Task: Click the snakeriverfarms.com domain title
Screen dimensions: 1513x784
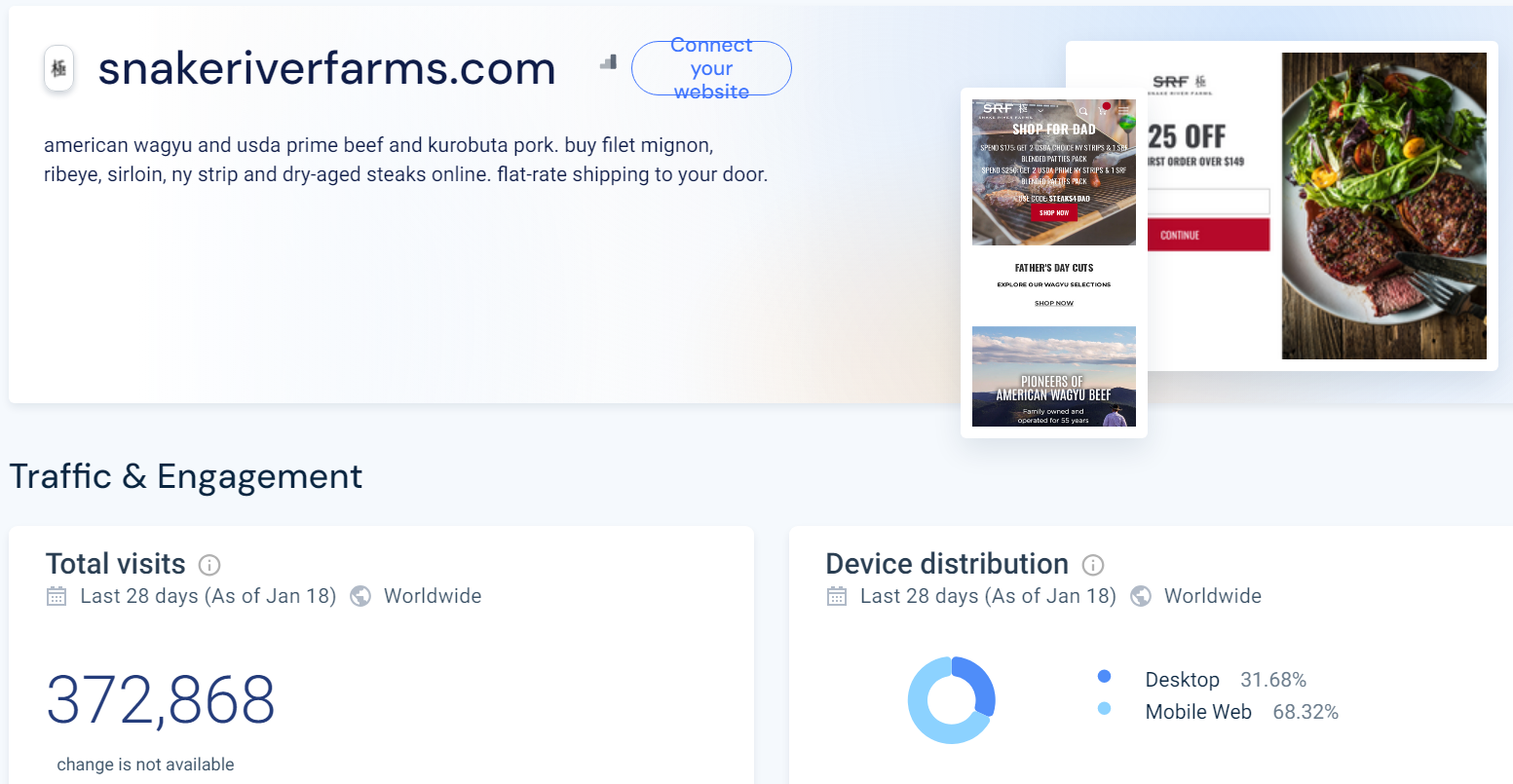Action: [x=327, y=68]
